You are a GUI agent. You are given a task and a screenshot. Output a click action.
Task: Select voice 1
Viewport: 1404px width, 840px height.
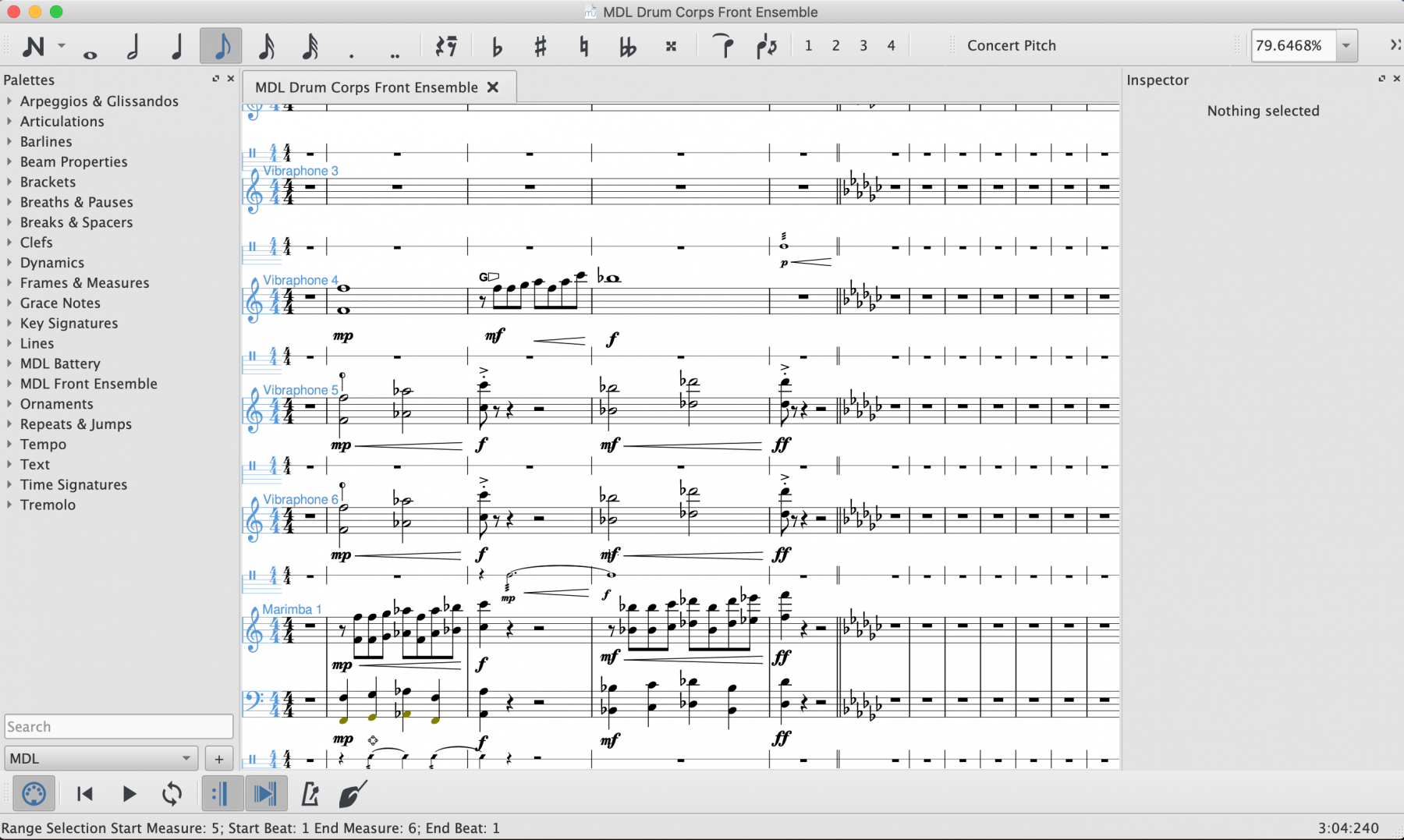(x=808, y=45)
